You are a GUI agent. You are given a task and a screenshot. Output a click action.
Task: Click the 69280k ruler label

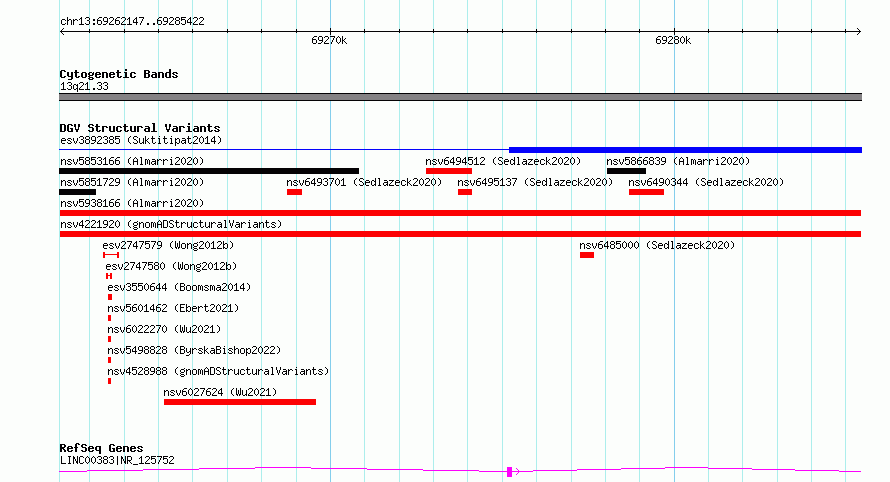pos(673,40)
